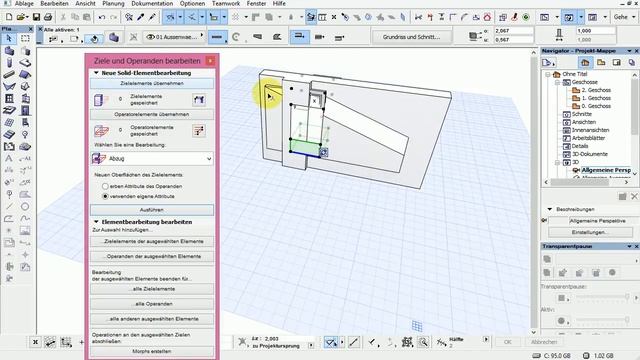
Task: Click the zoom magnifier icon in bottom bar
Action: pos(423,342)
